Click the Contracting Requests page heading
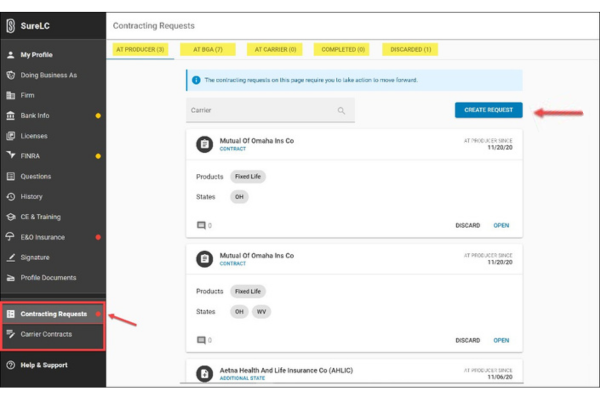Image resolution: width=600 pixels, height=400 pixels. tap(153, 26)
